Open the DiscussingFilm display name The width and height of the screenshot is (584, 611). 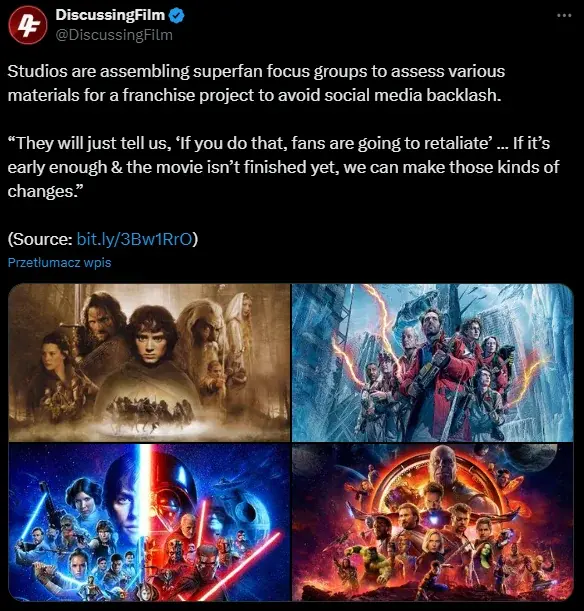(x=110, y=15)
